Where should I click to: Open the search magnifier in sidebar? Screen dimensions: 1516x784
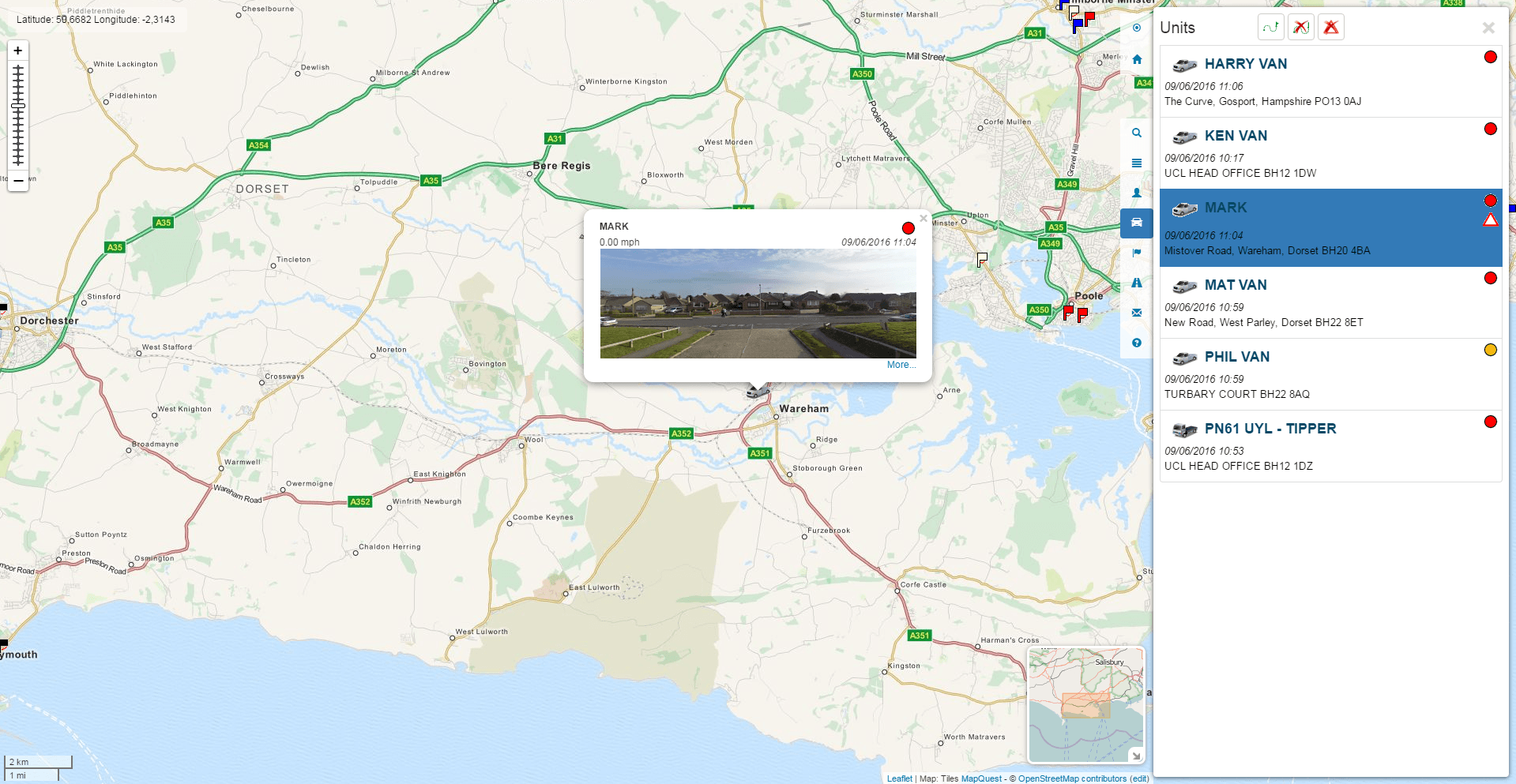pos(1136,133)
